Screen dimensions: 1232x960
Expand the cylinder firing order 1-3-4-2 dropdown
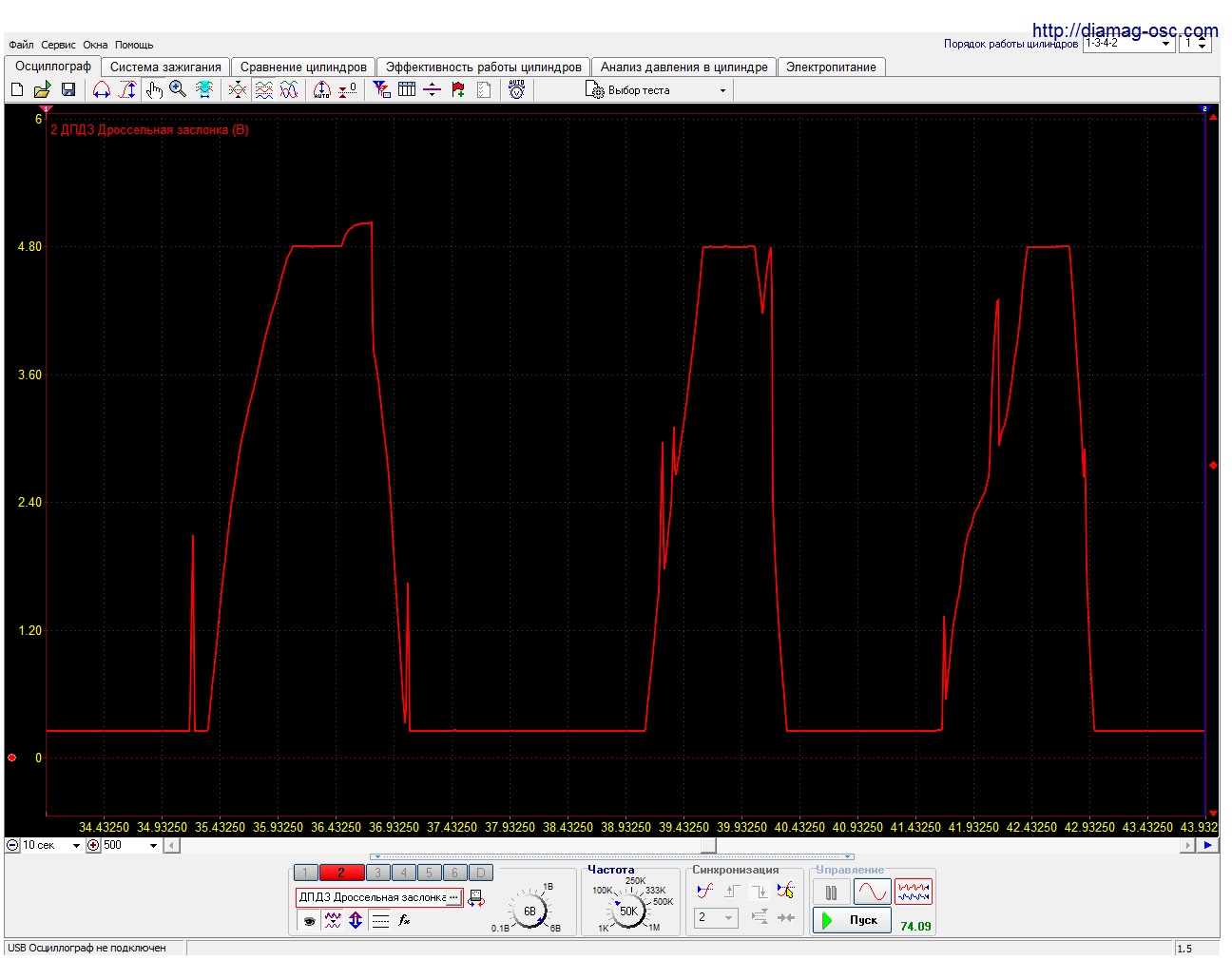[1166, 44]
